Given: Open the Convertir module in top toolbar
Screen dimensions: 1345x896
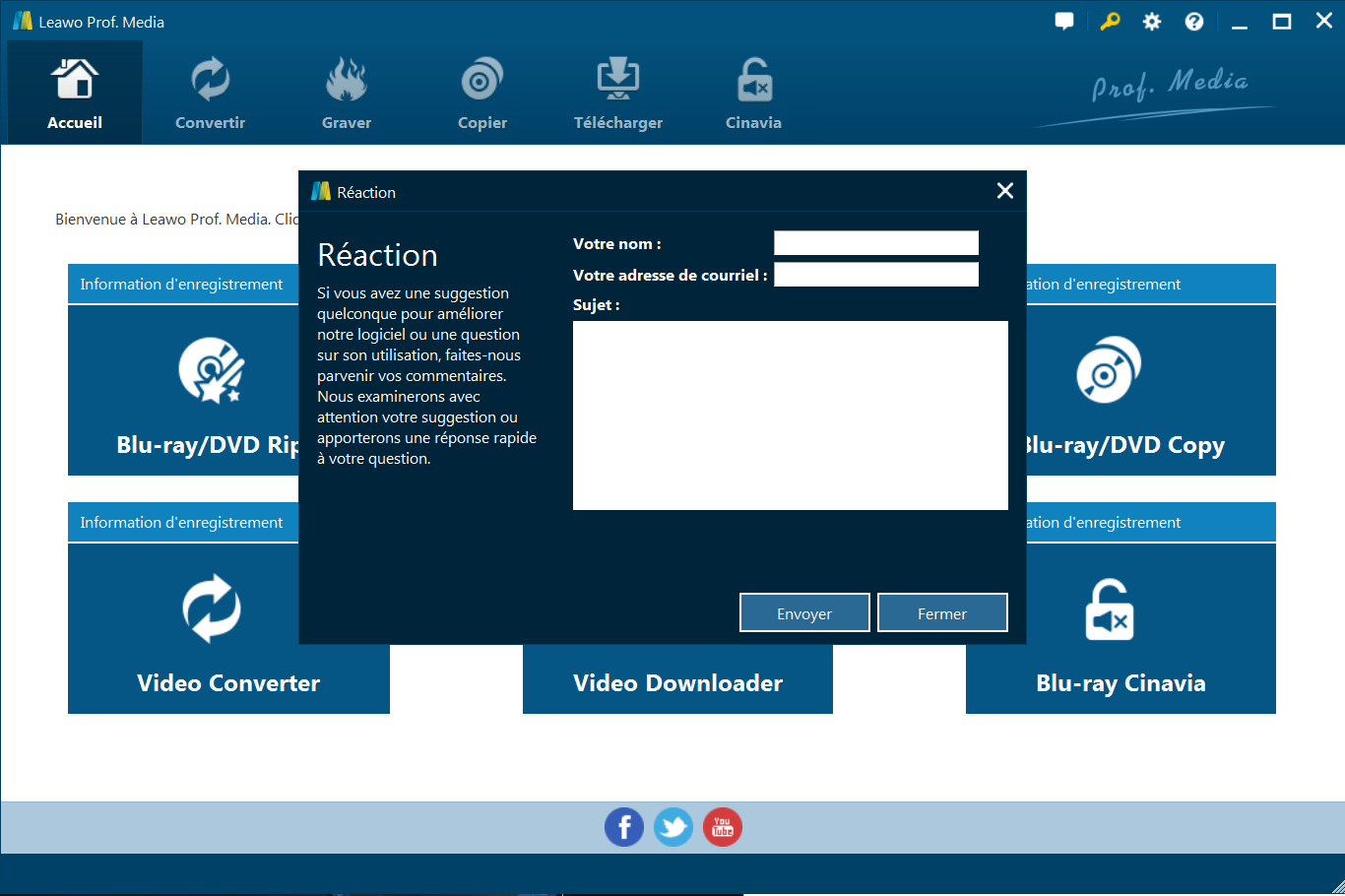Looking at the screenshot, I should tap(210, 94).
